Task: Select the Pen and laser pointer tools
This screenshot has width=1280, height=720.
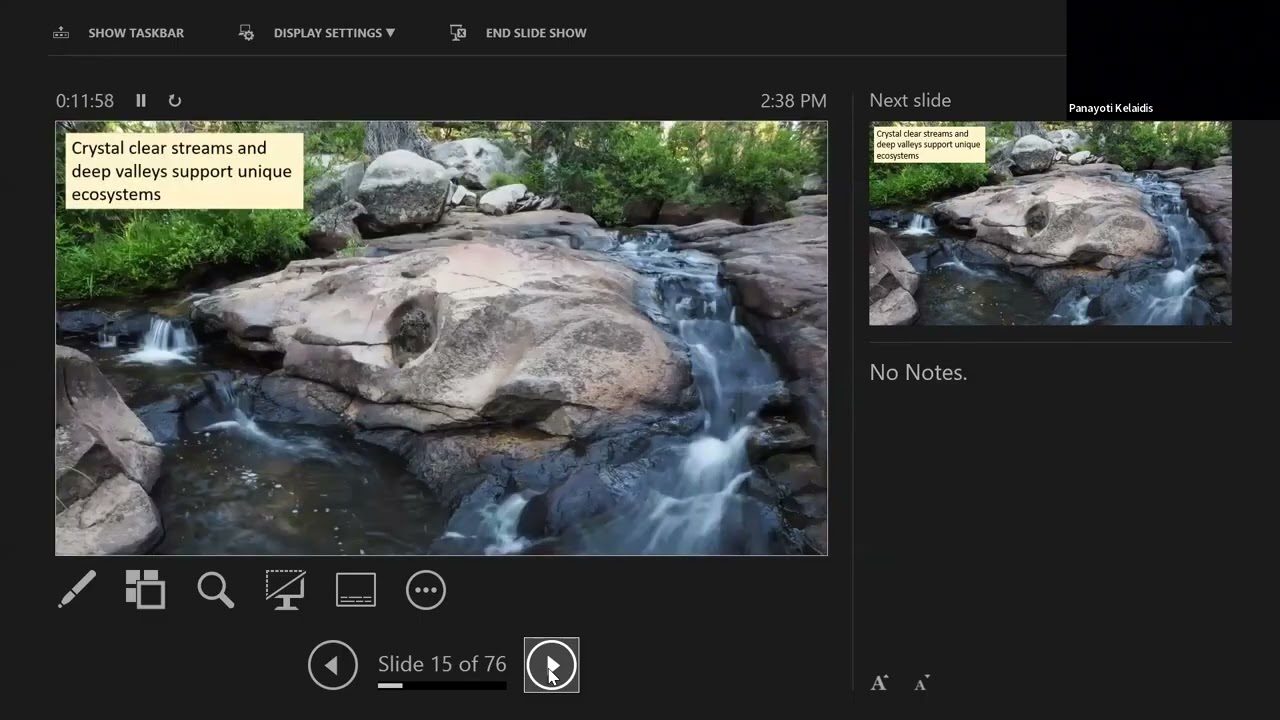Action: 77,590
